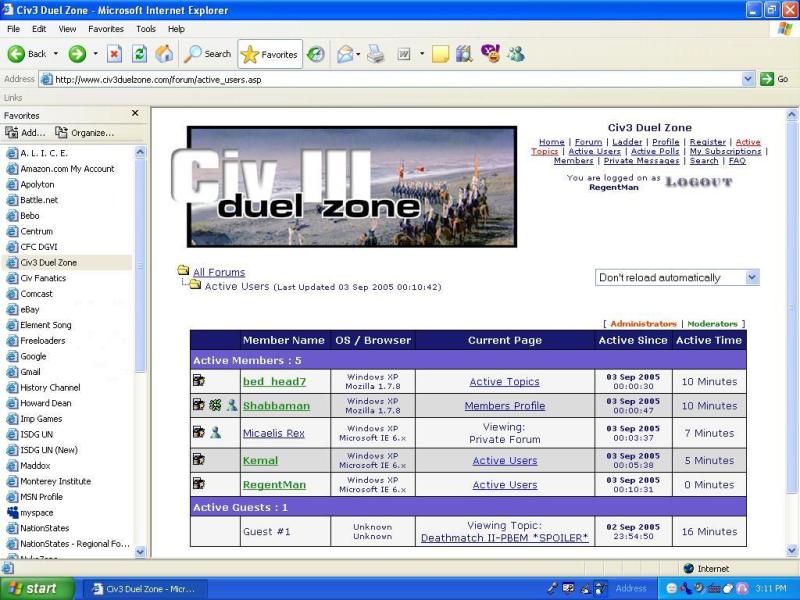
Task: Click Organize... in Favorites panel
Action: (85, 133)
